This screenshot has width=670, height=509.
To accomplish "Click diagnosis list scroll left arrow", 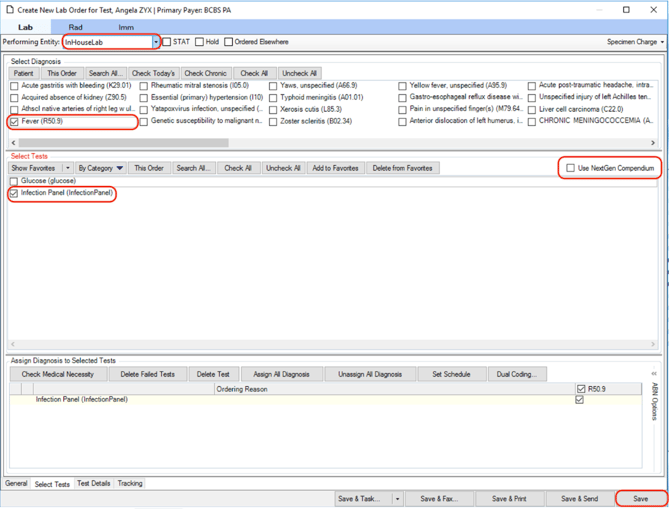I will [13, 143].
